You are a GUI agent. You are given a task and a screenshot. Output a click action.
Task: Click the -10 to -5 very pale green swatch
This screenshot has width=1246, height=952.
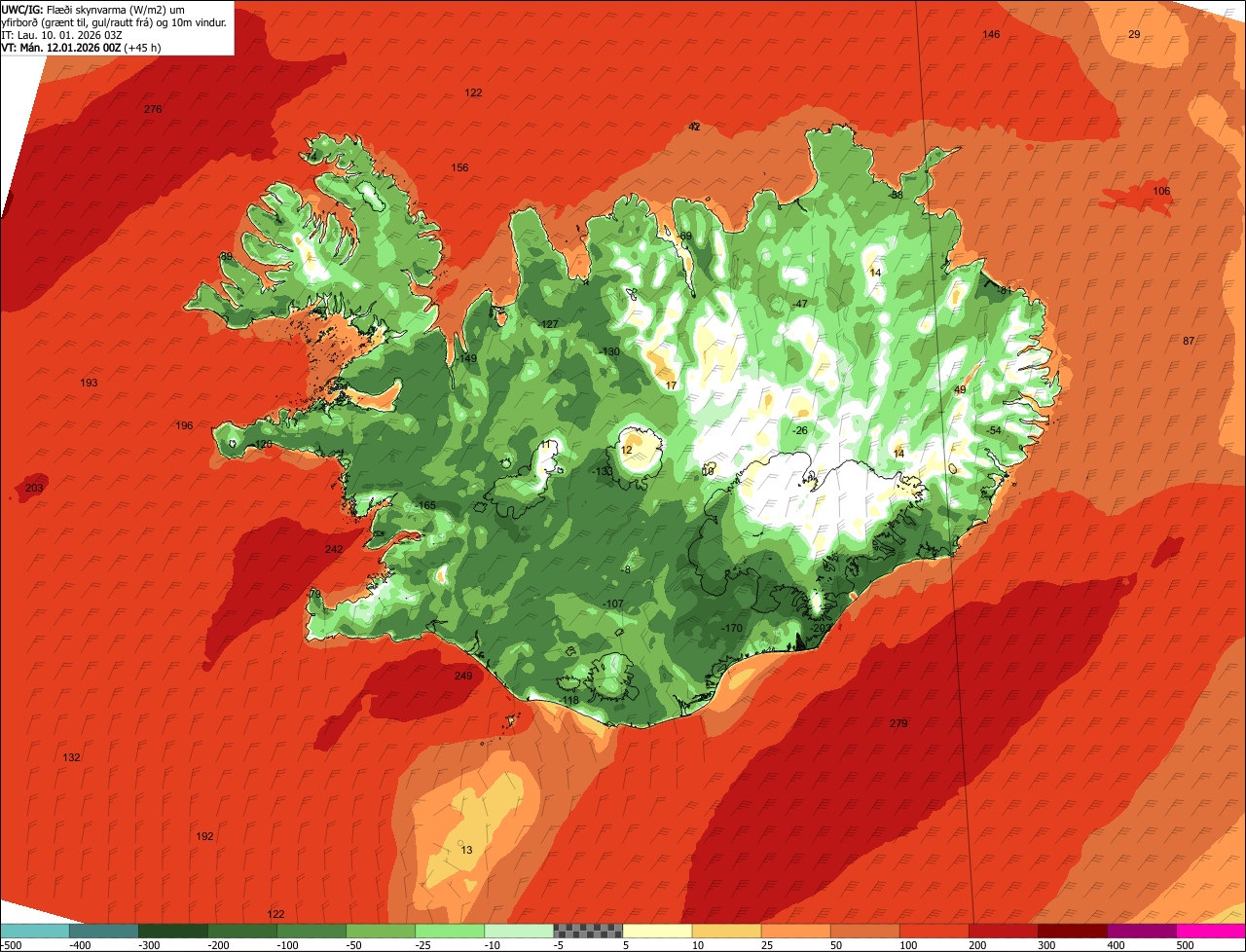tap(519, 931)
